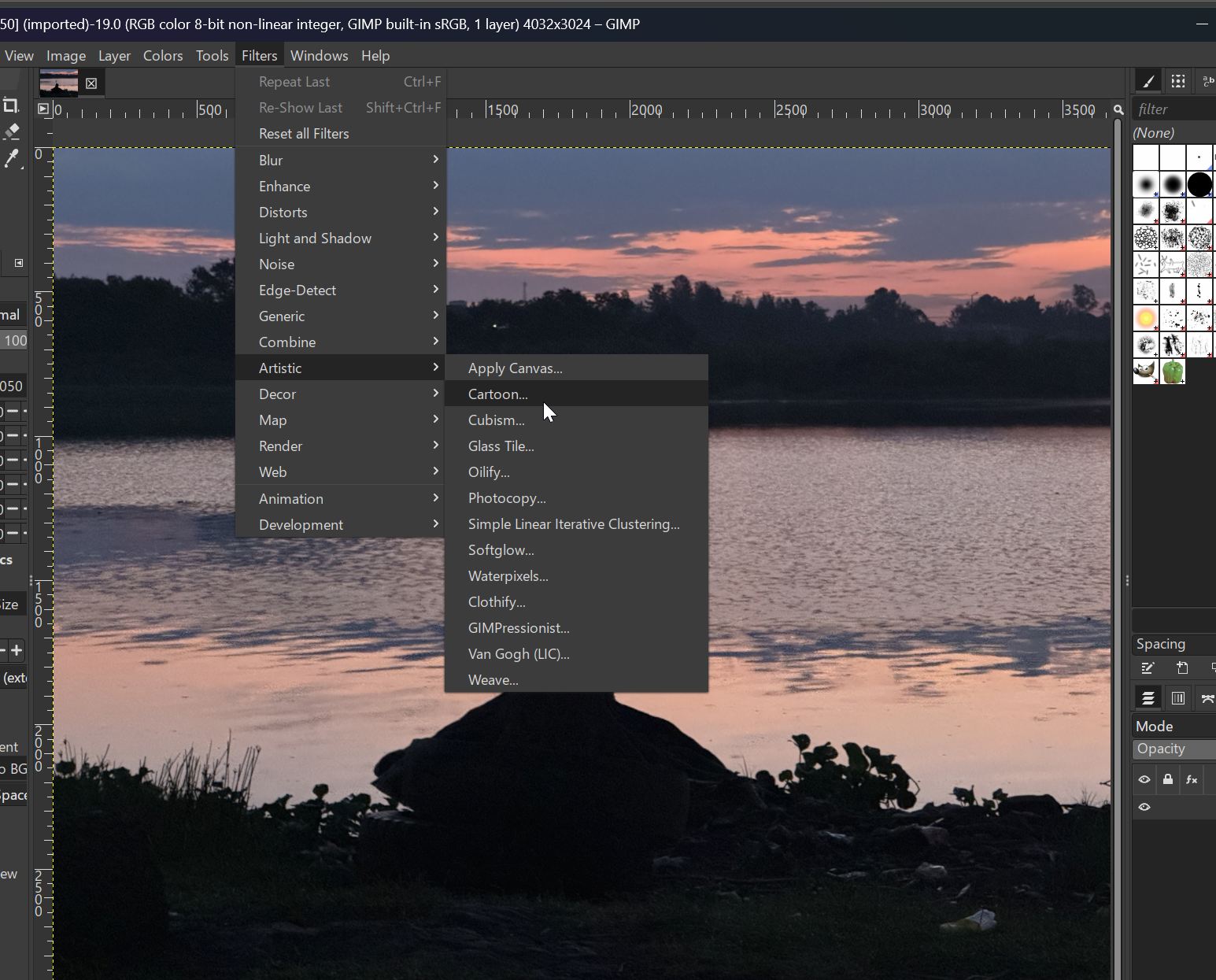Switch to the Channels tab icon
Screen dimensions: 1216x980
click(1177, 698)
